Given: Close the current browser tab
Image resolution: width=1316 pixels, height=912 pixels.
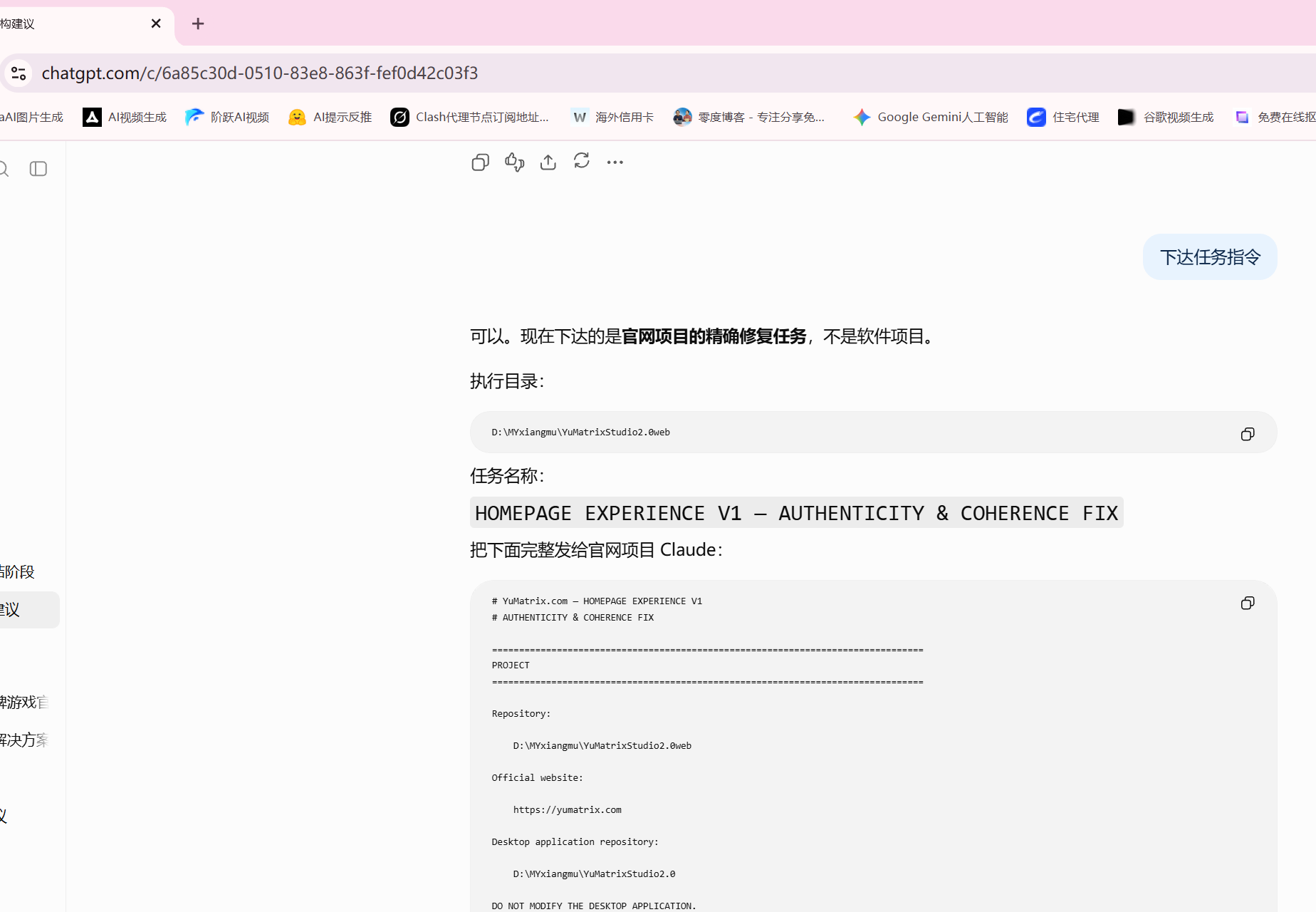Looking at the screenshot, I should [x=156, y=24].
